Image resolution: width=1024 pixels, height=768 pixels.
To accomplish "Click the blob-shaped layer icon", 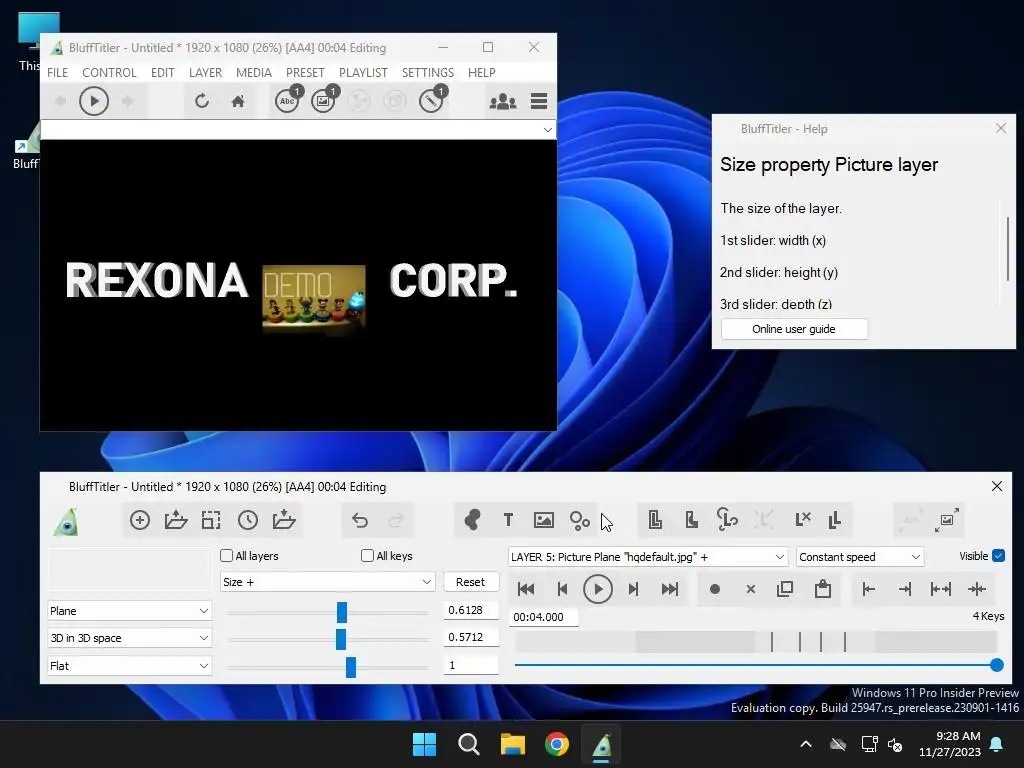I will pyautogui.click(x=472, y=520).
